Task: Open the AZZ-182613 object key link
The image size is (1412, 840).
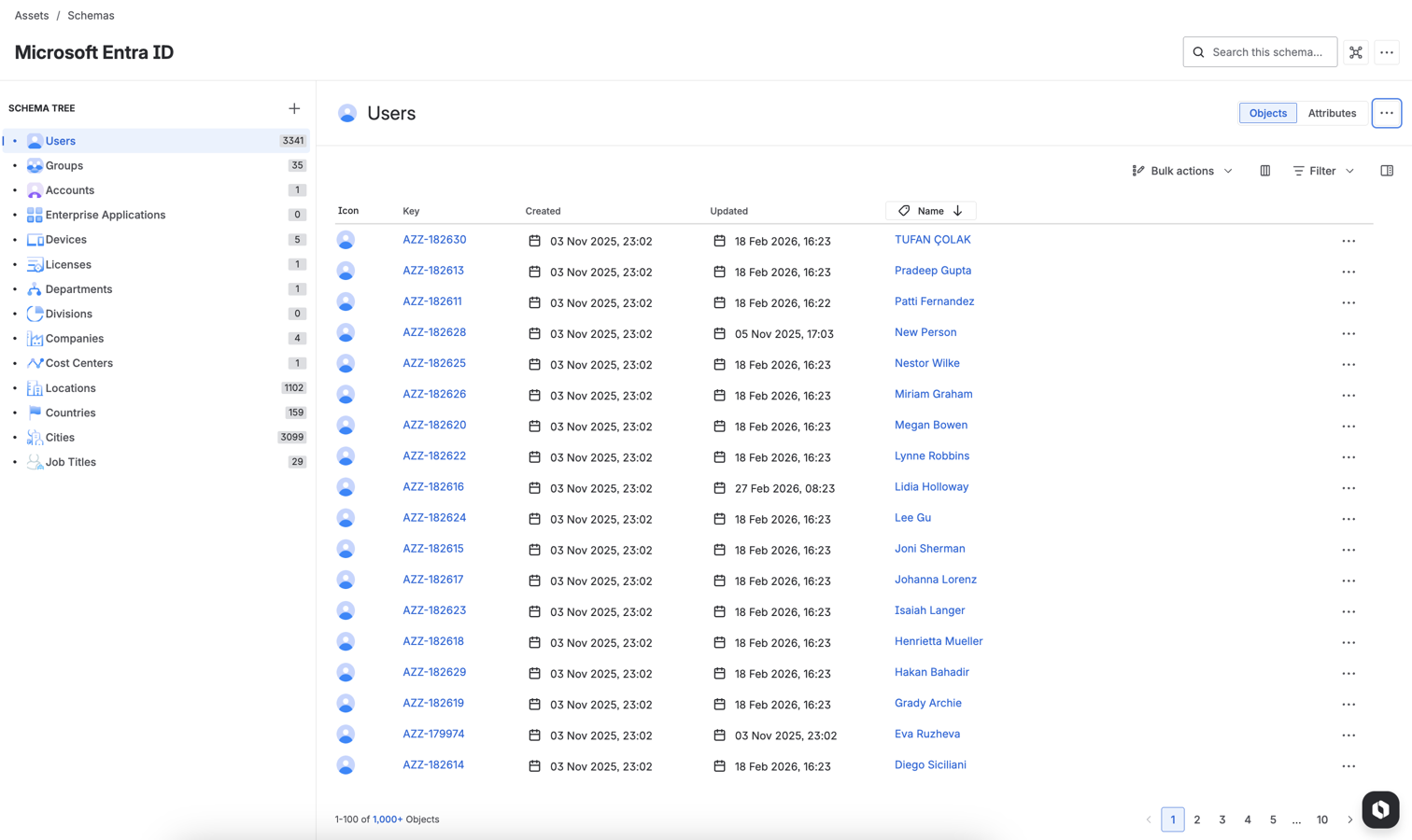Action: 433,271
